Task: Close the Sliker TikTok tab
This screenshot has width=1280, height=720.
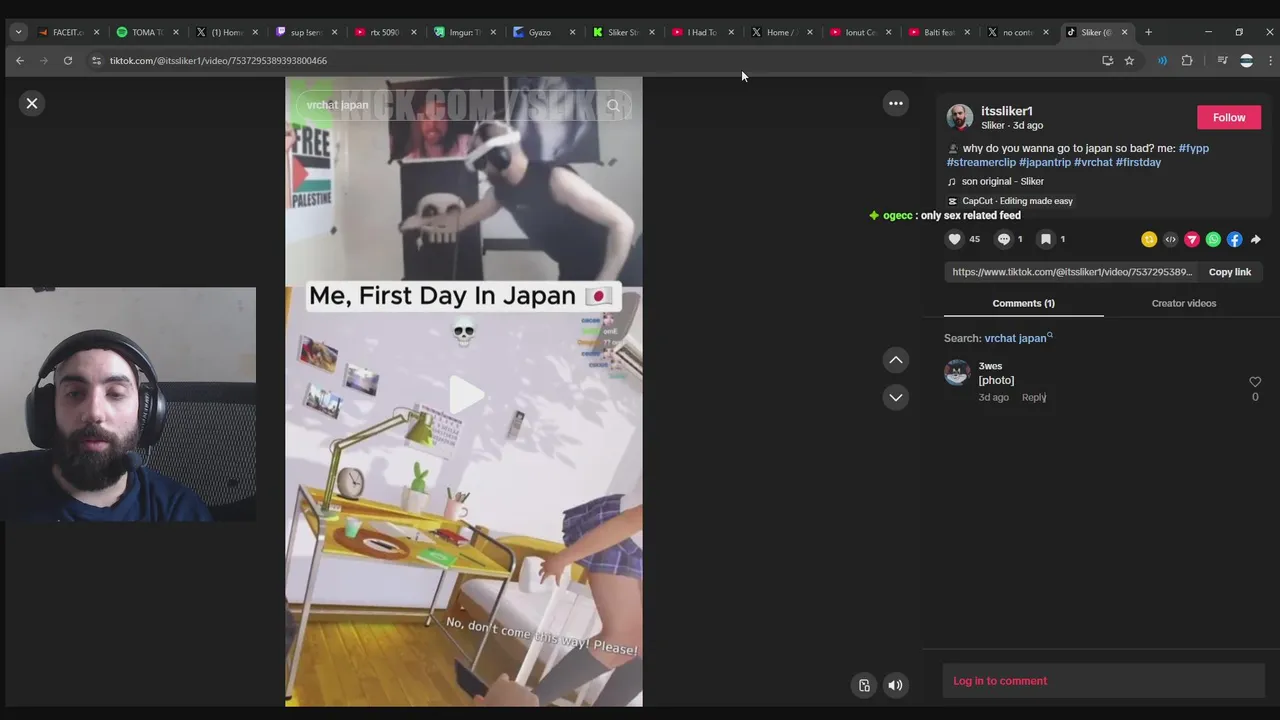Action: [x=1124, y=32]
